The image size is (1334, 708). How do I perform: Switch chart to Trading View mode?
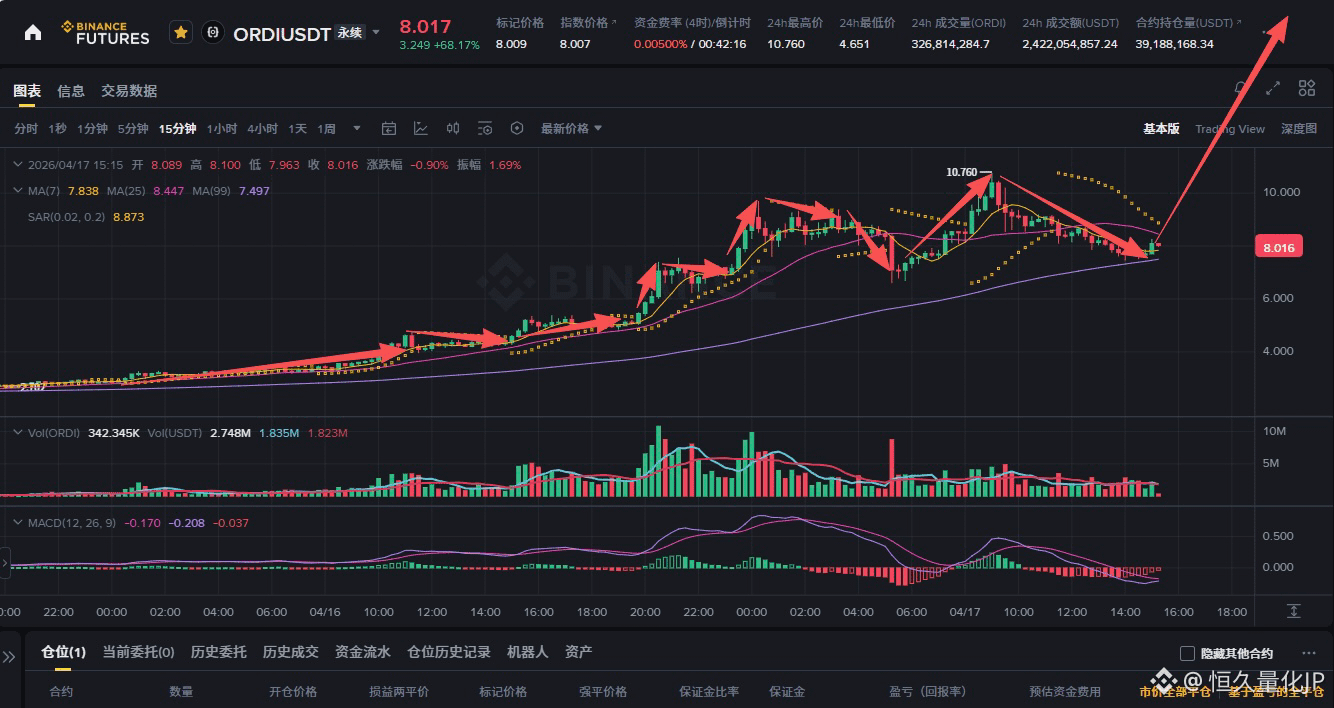(1230, 128)
